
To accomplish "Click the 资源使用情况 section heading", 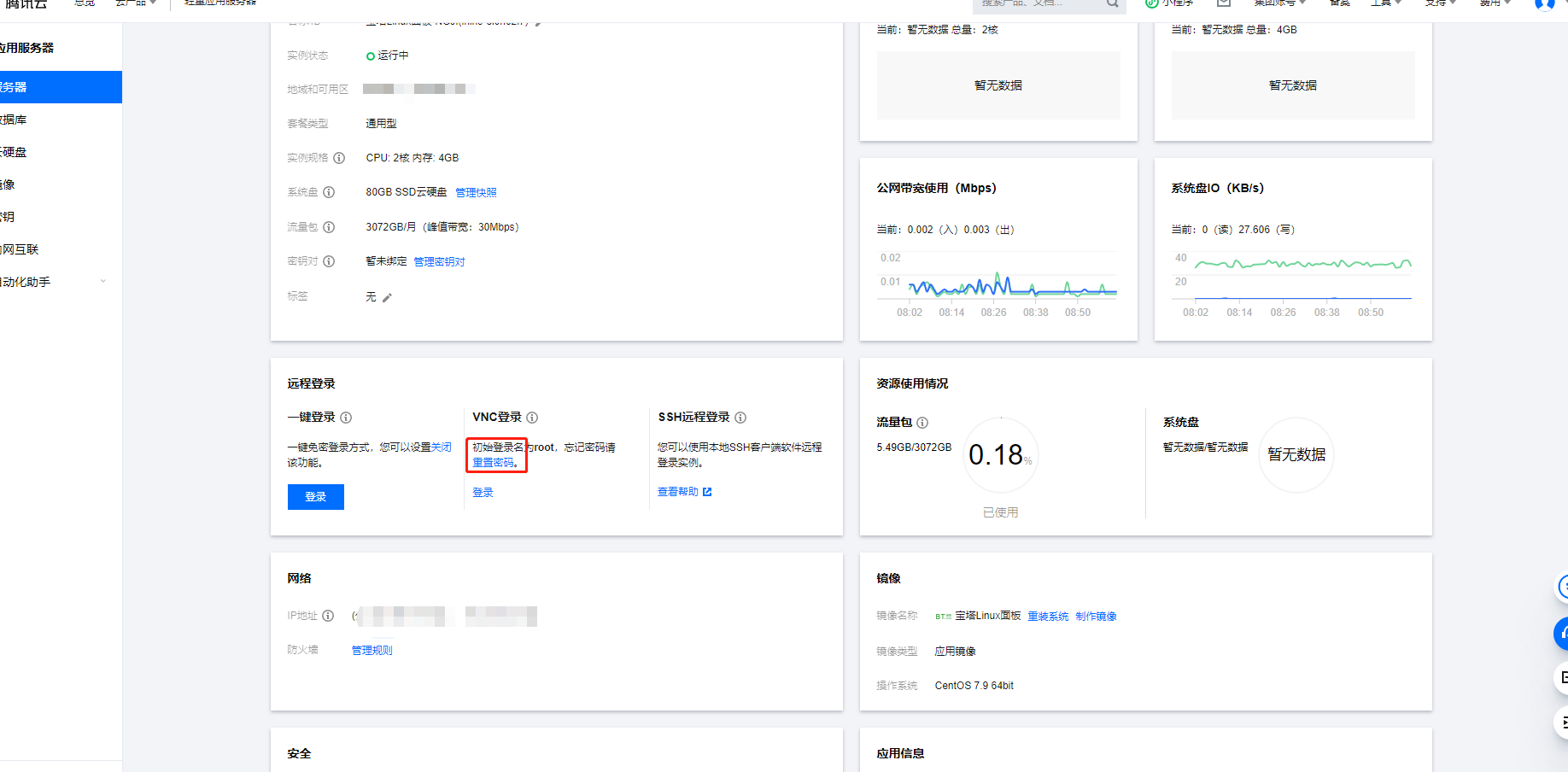I will (x=912, y=384).
